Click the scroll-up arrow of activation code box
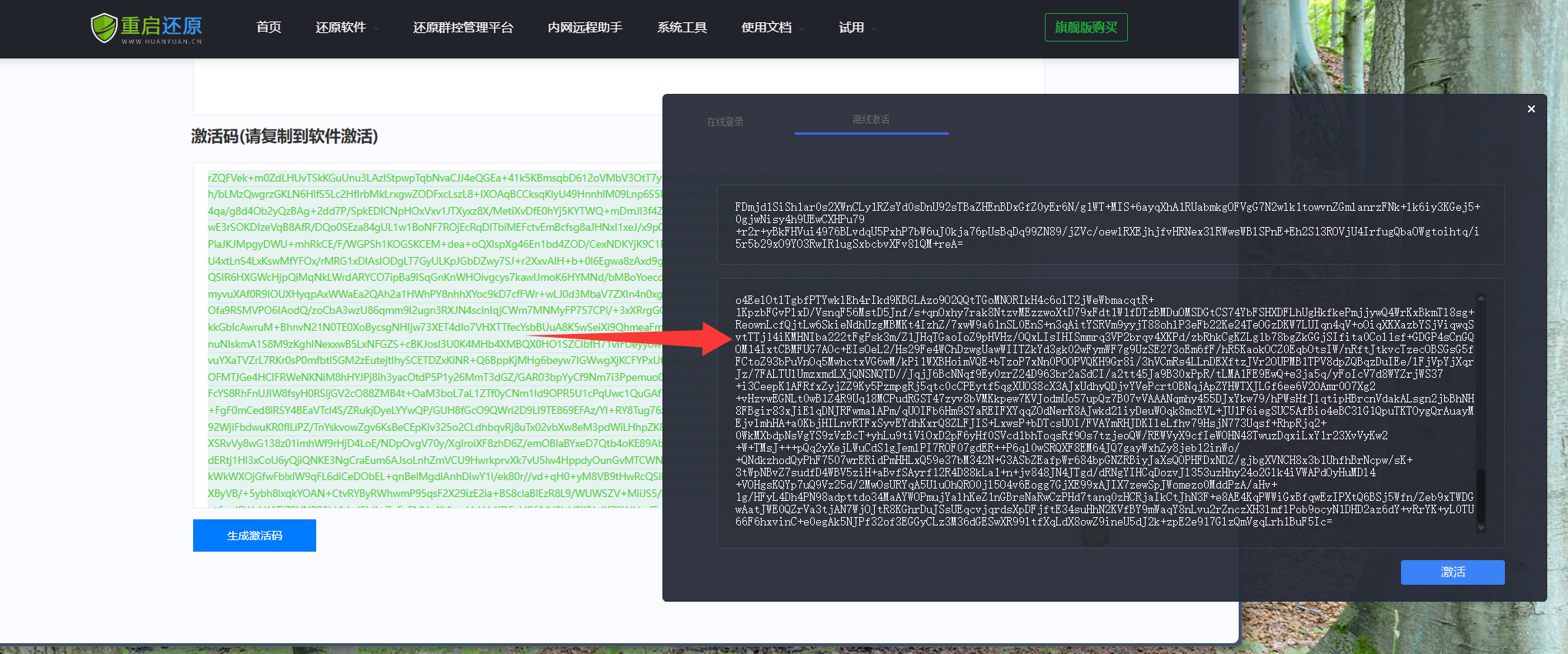The width and height of the screenshot is (1568, 654). click(x=1480, y=298)
